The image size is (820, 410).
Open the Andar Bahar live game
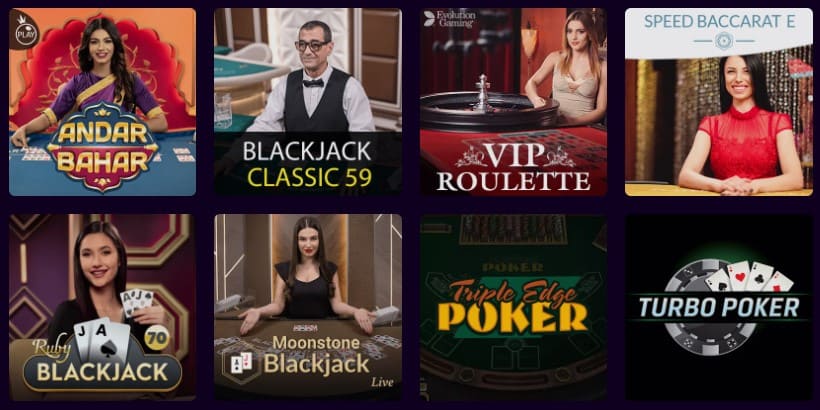tap(102, 102)
